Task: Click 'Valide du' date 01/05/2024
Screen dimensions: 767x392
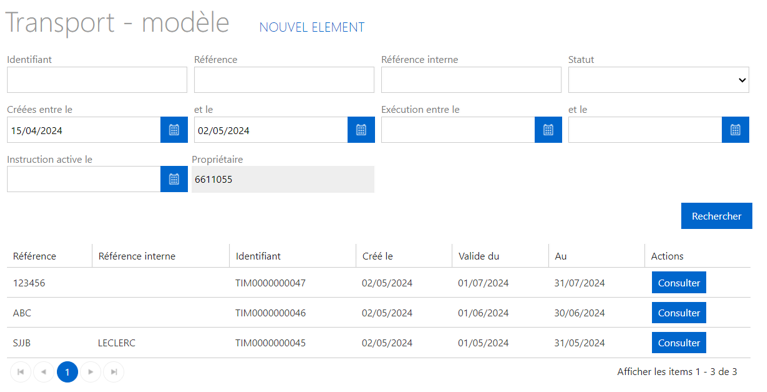Action: [483, 343]
